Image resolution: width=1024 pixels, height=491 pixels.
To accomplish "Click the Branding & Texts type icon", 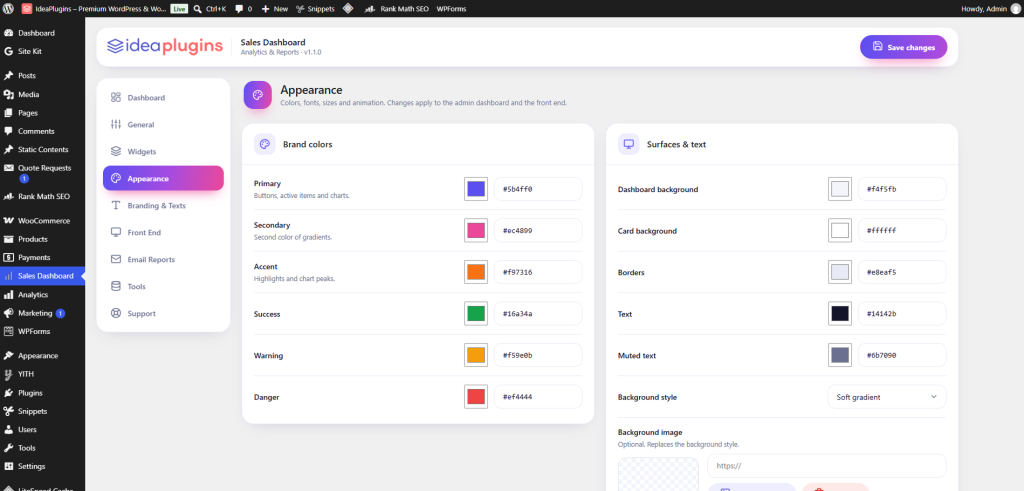I will coord(116,205).
